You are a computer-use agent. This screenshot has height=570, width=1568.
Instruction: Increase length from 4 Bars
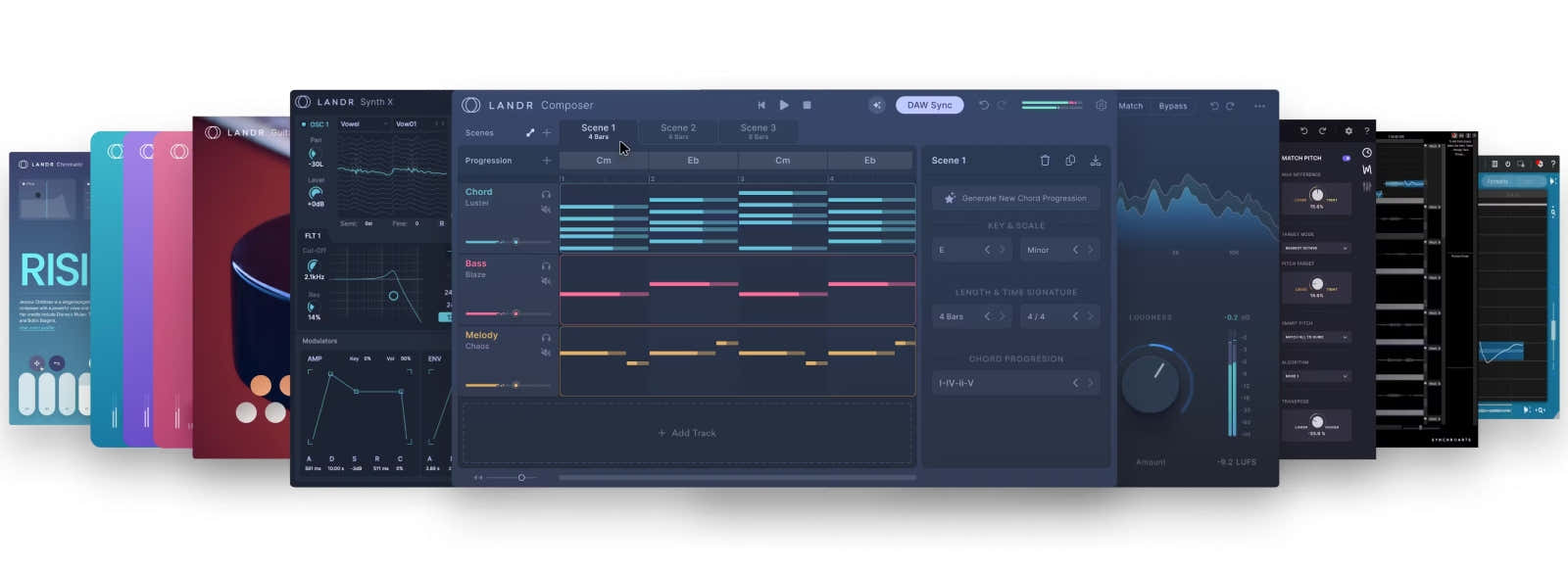pos(1002,316)
